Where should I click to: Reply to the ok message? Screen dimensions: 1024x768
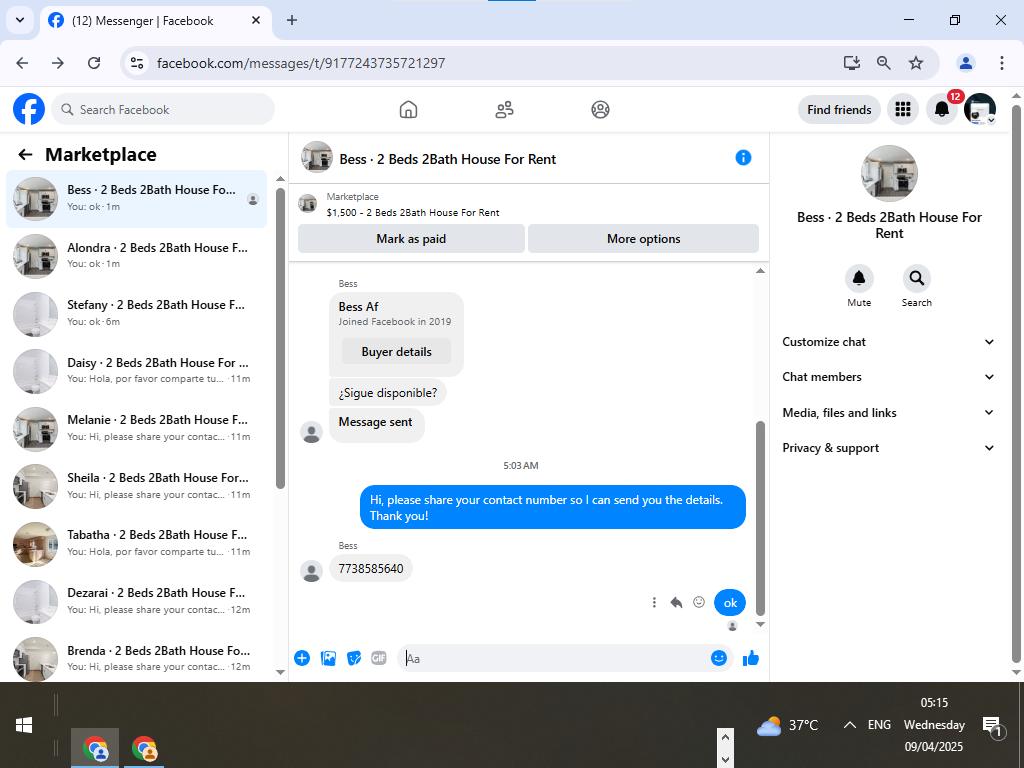click(x=676, y=602)
